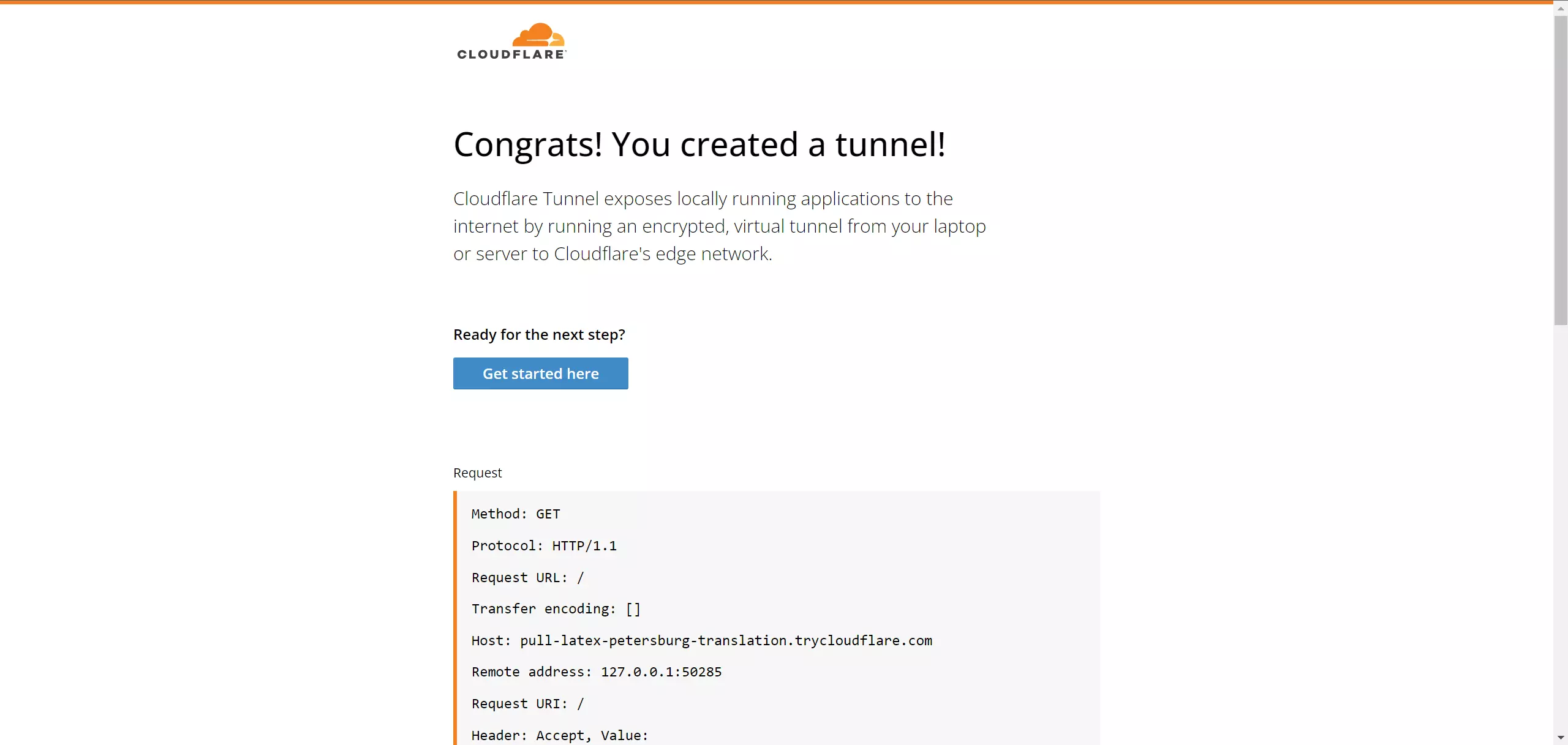Click the orange left border of the request block
Screen dimensions: 1568x745
click(455, 618)
